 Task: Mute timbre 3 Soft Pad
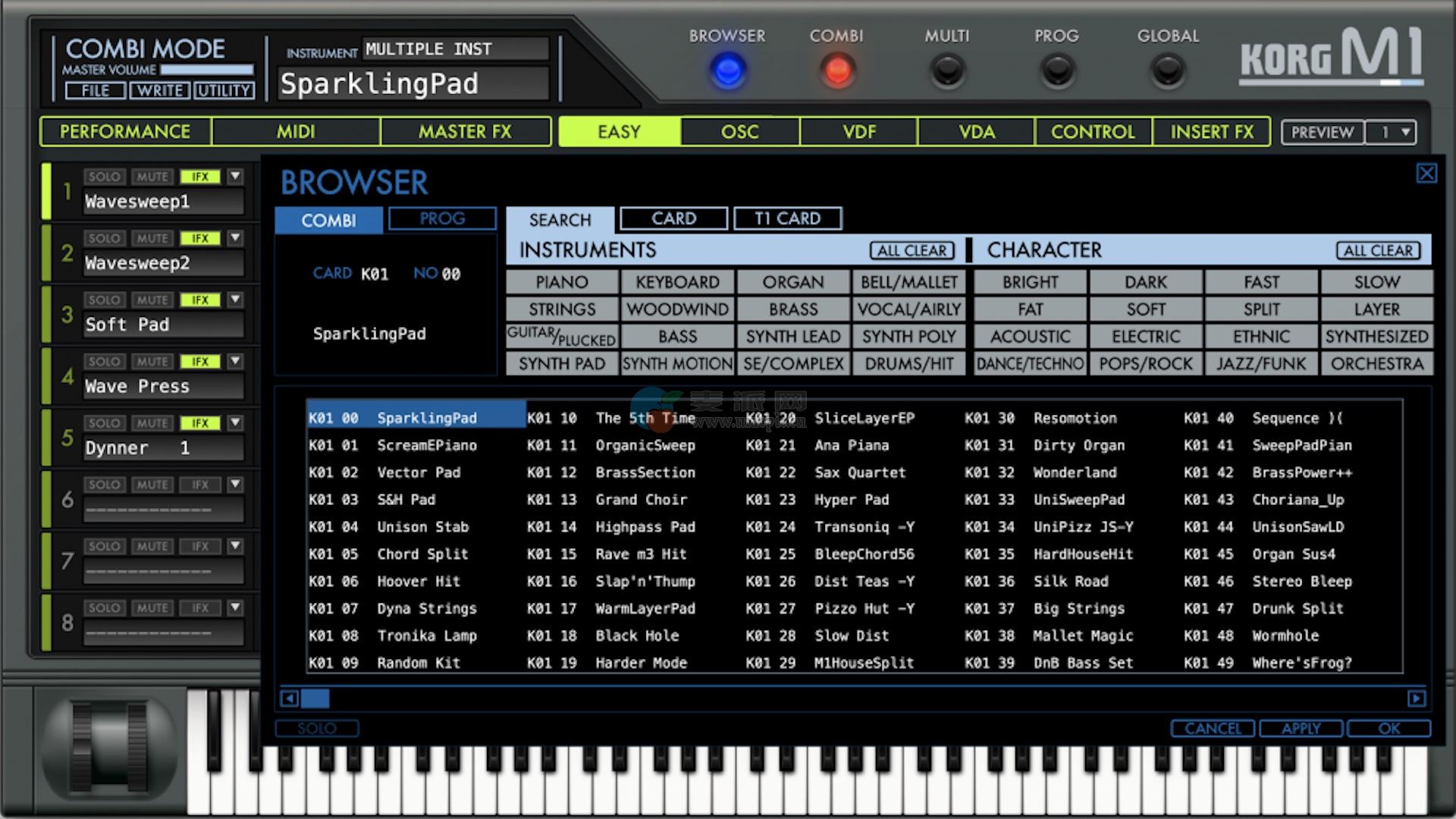point(152,300)
